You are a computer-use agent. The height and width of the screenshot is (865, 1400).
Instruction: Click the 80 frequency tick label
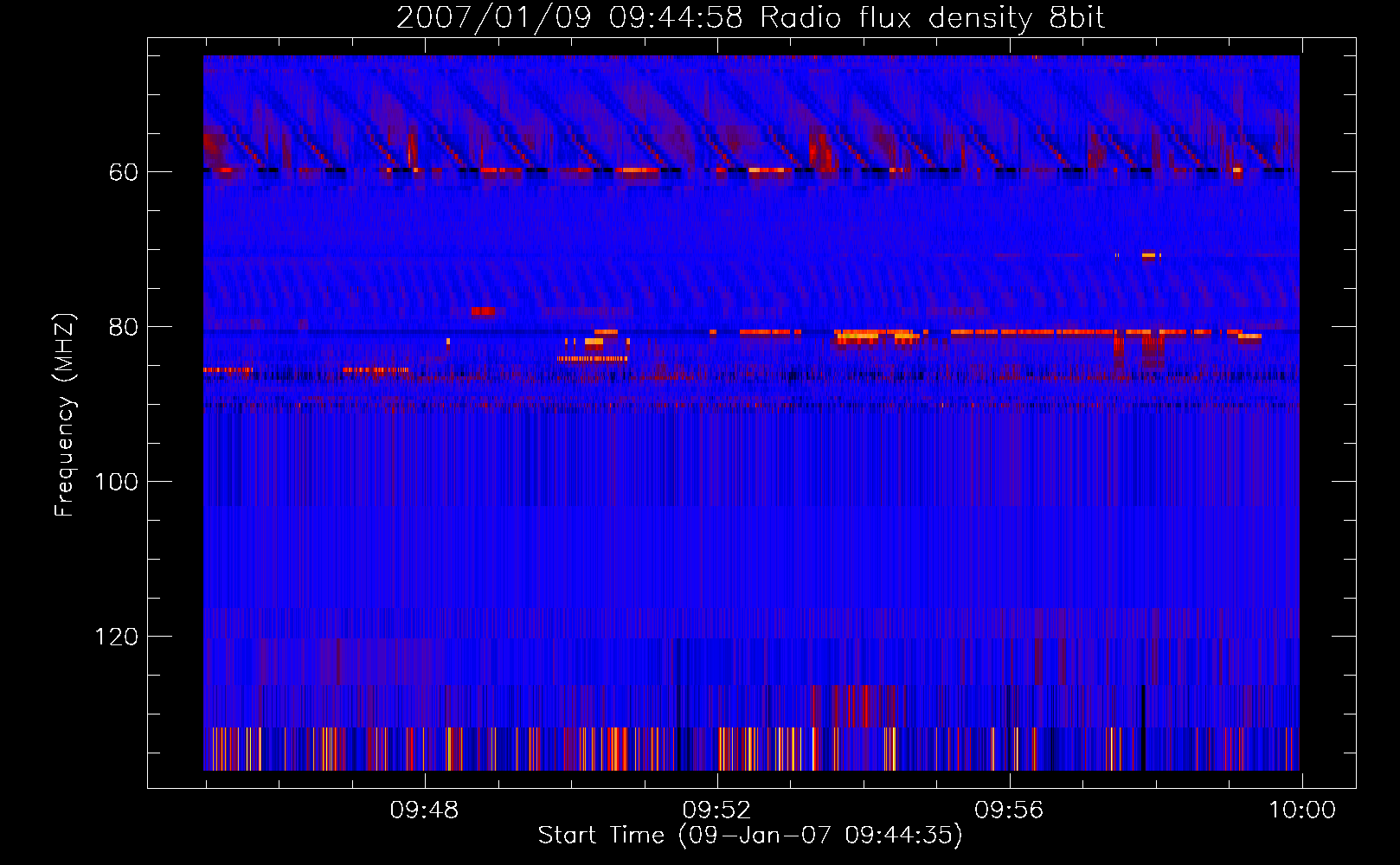[123, 328]
